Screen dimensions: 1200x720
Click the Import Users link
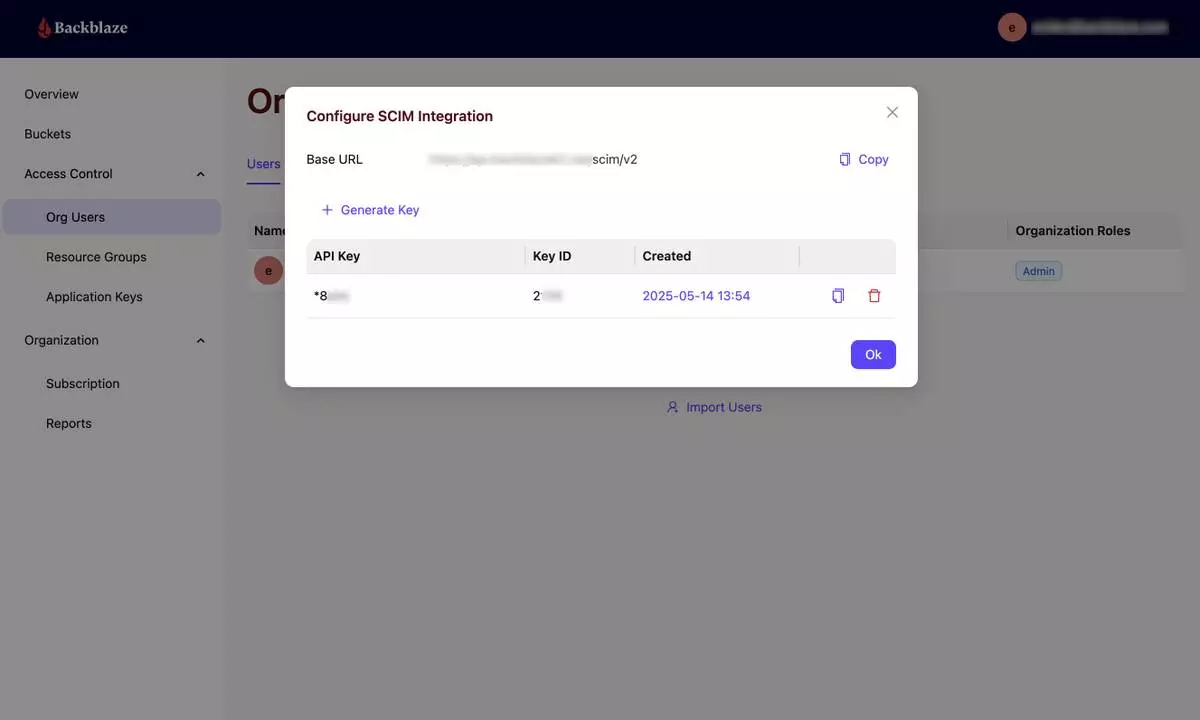pos(714,407)
